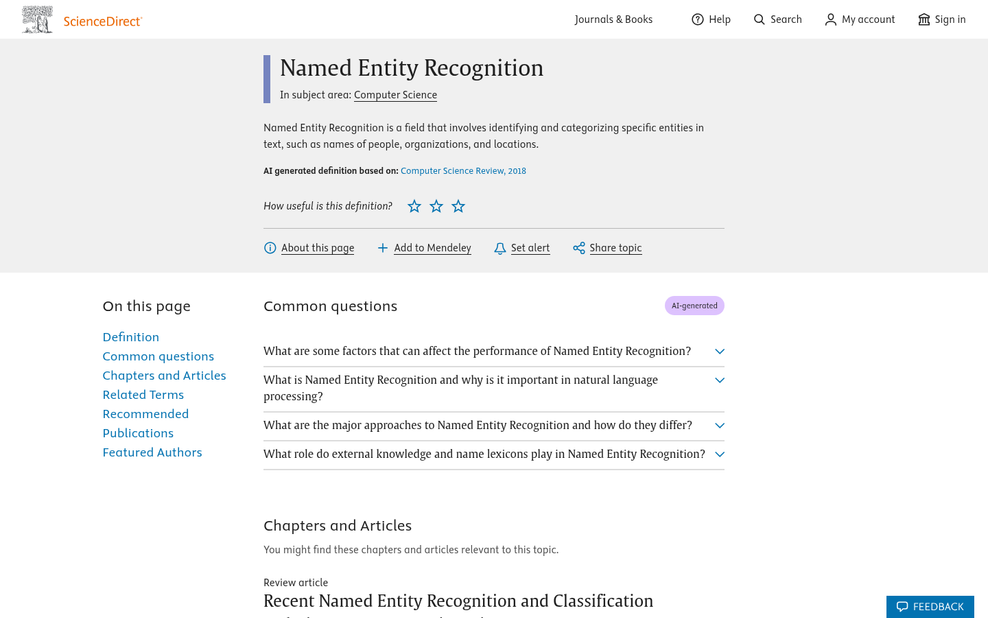Rate the definition with the second star
This screenshot has height=618, width=988.
click(436, 206)
